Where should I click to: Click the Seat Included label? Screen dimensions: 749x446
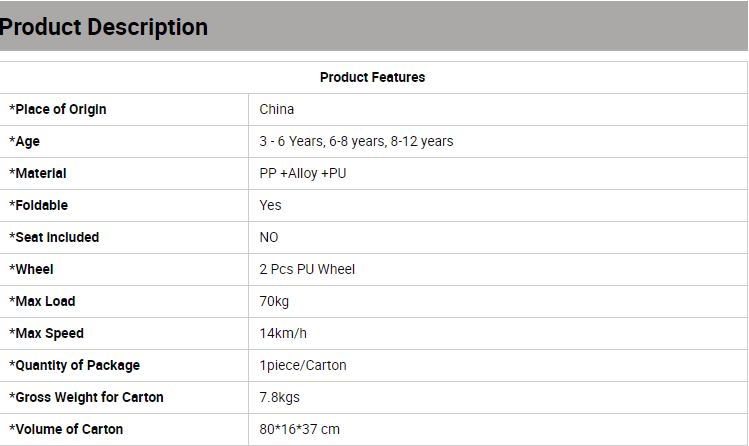pos(54,237)
